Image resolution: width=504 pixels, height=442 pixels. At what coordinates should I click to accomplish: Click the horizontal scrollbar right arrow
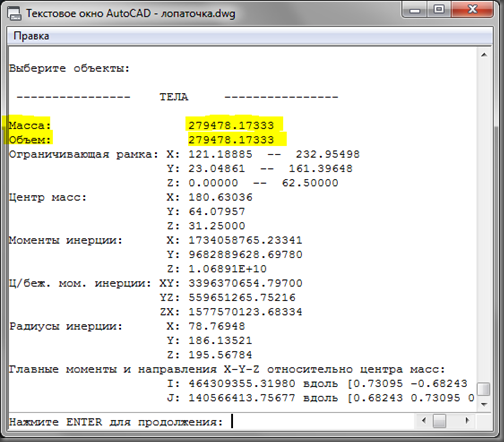pos(467,421)
